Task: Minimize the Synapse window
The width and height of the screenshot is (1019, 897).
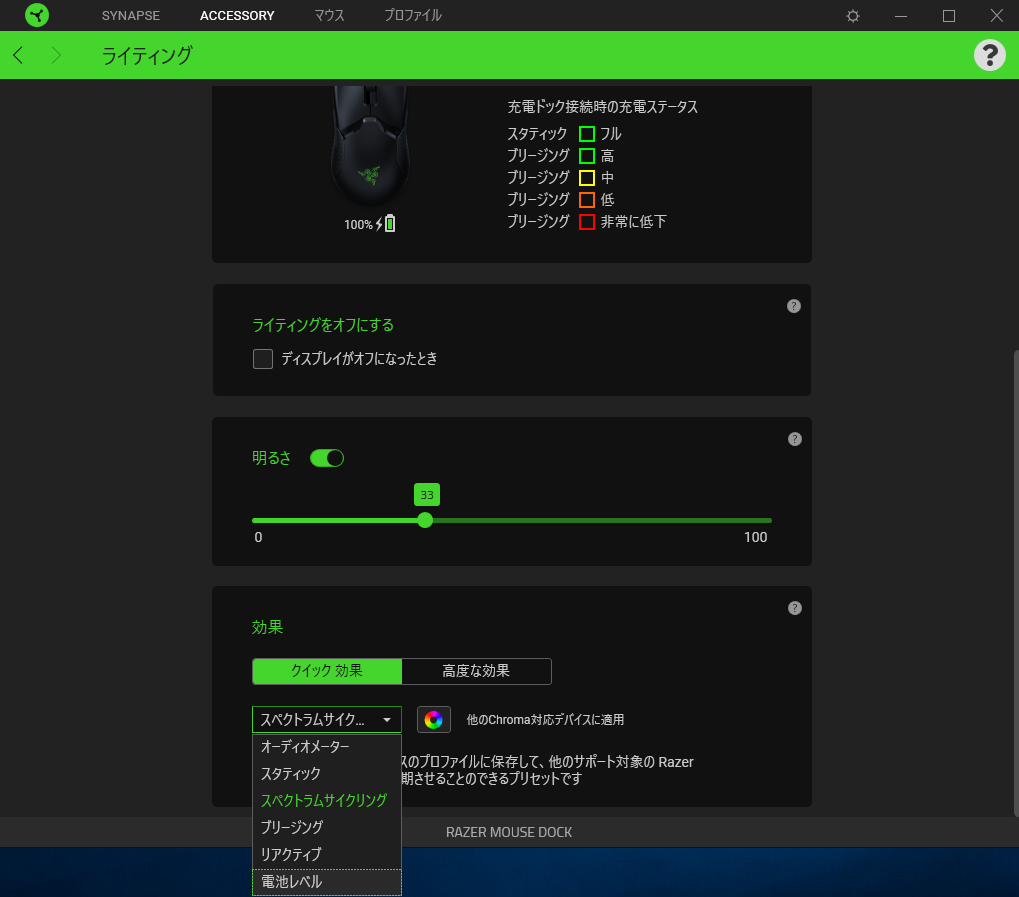Action: [x=901, y=16]
